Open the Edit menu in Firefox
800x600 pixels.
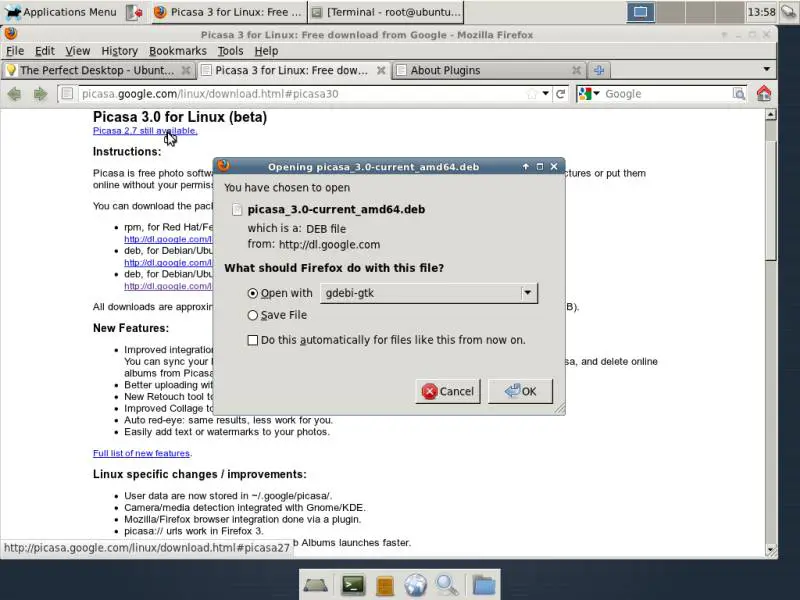click(45, 51)
